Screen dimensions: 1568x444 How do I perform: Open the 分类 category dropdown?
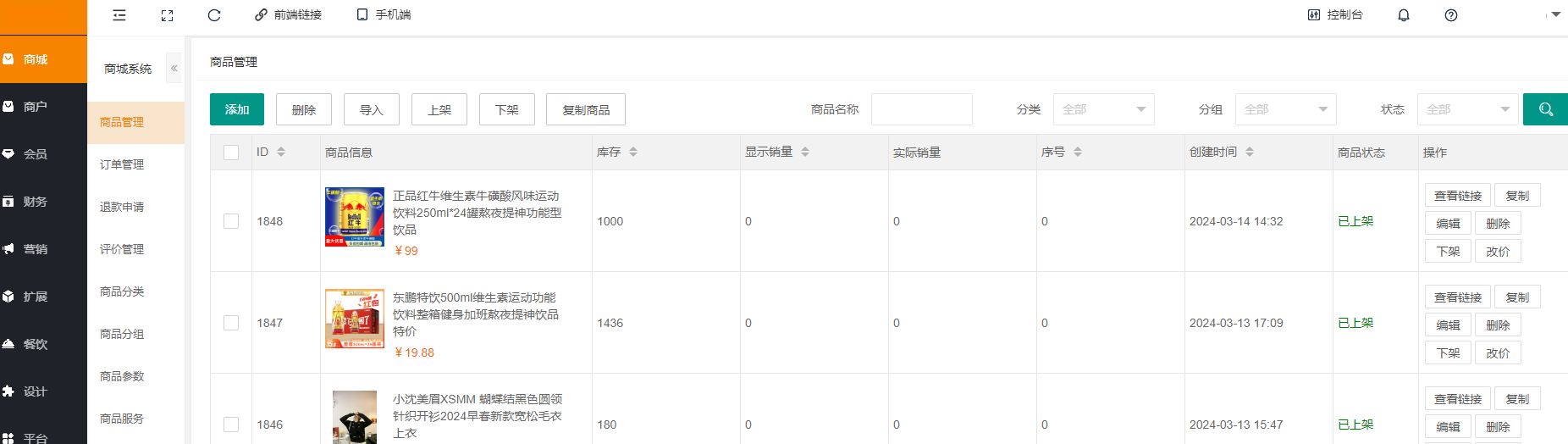1103,109
